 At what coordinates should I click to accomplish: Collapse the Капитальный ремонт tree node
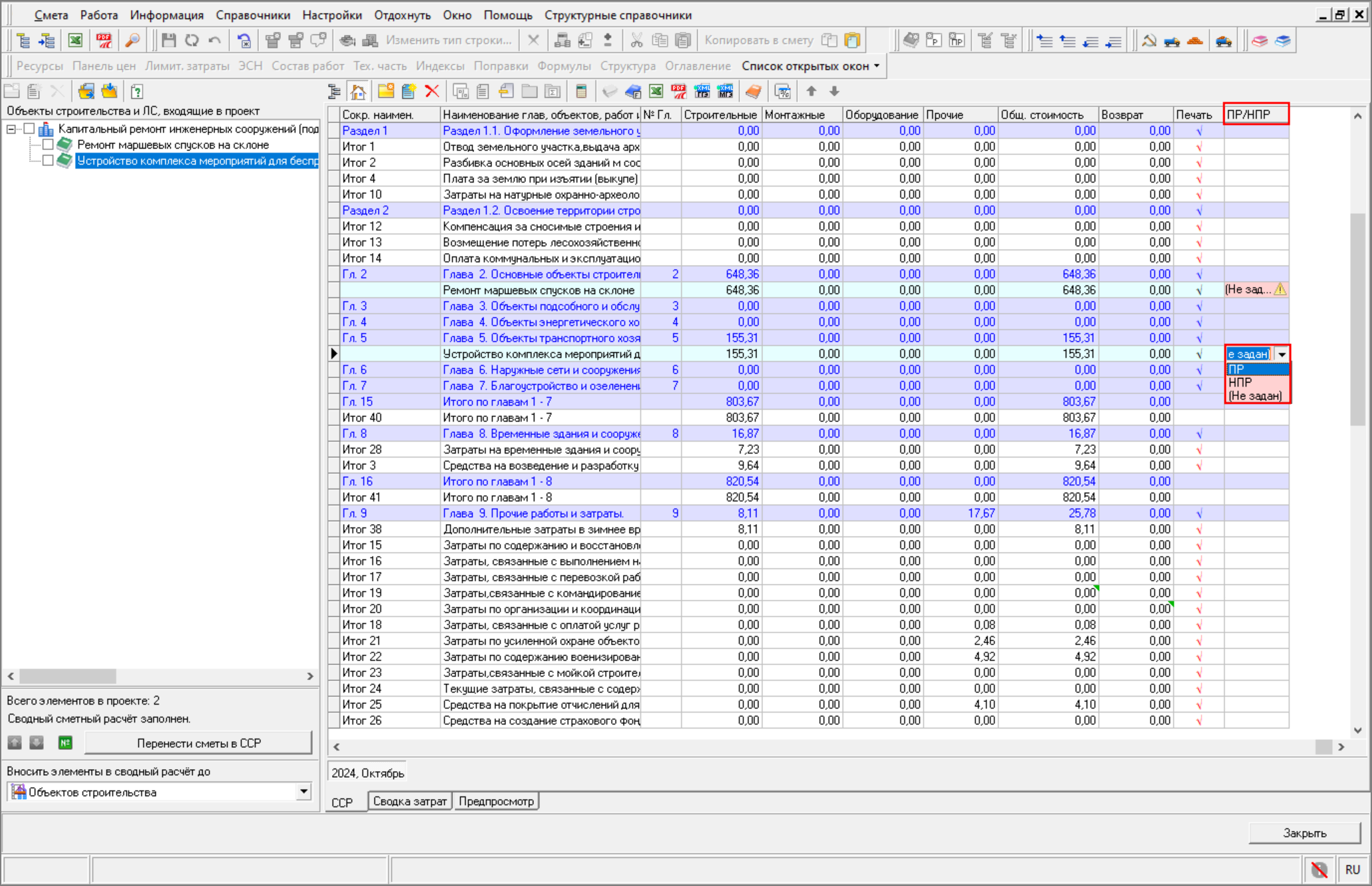pos(11,129)
